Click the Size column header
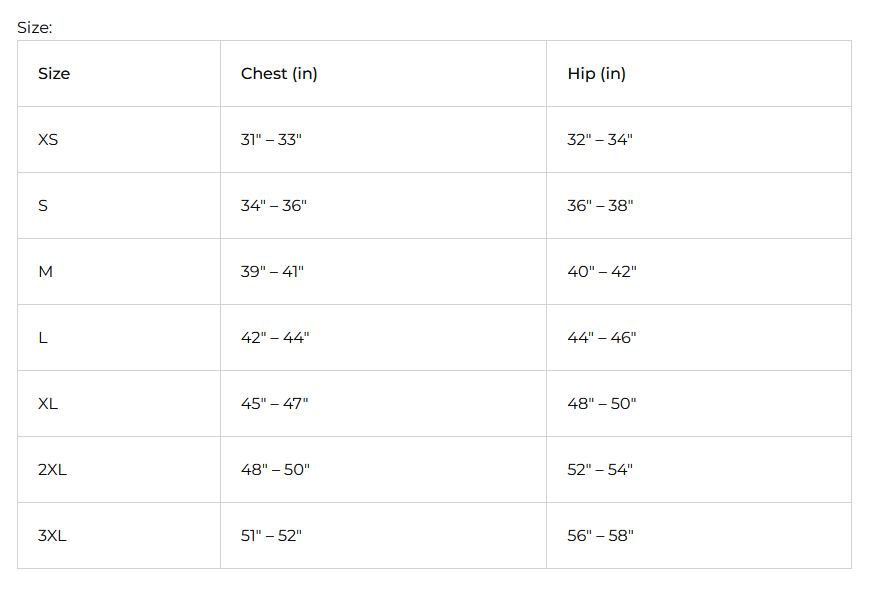876x593 pixels. pos(54,74)
